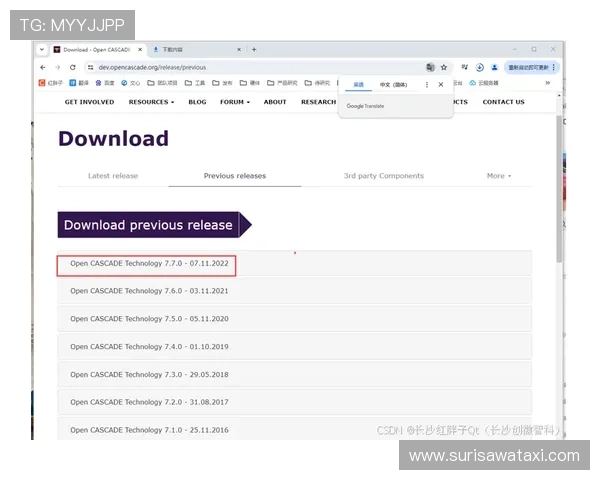
Task: Open Open CASCADE Technology 7.6.0 release
Action: point(149,291)
